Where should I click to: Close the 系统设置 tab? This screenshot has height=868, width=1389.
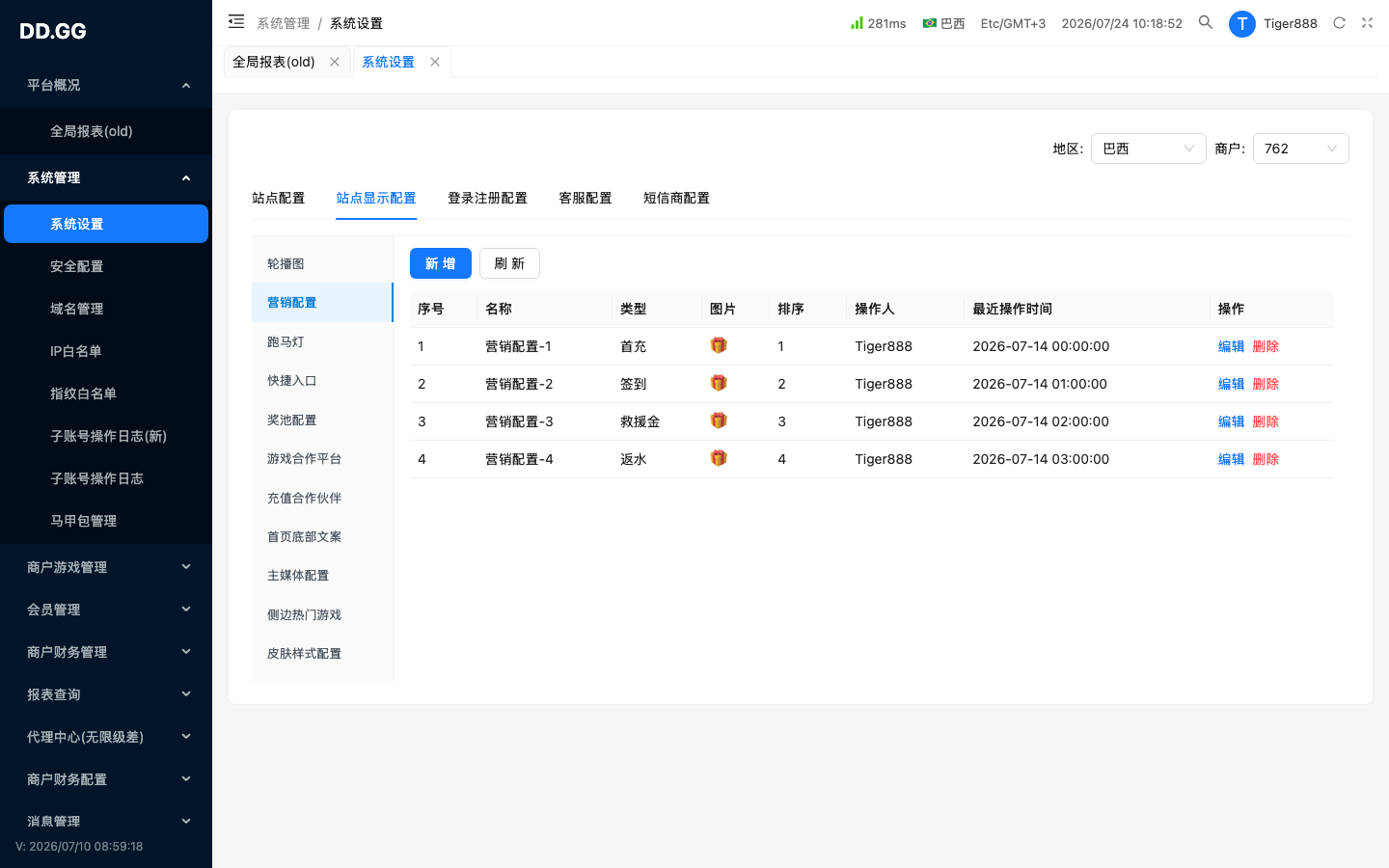click(435, 62)
